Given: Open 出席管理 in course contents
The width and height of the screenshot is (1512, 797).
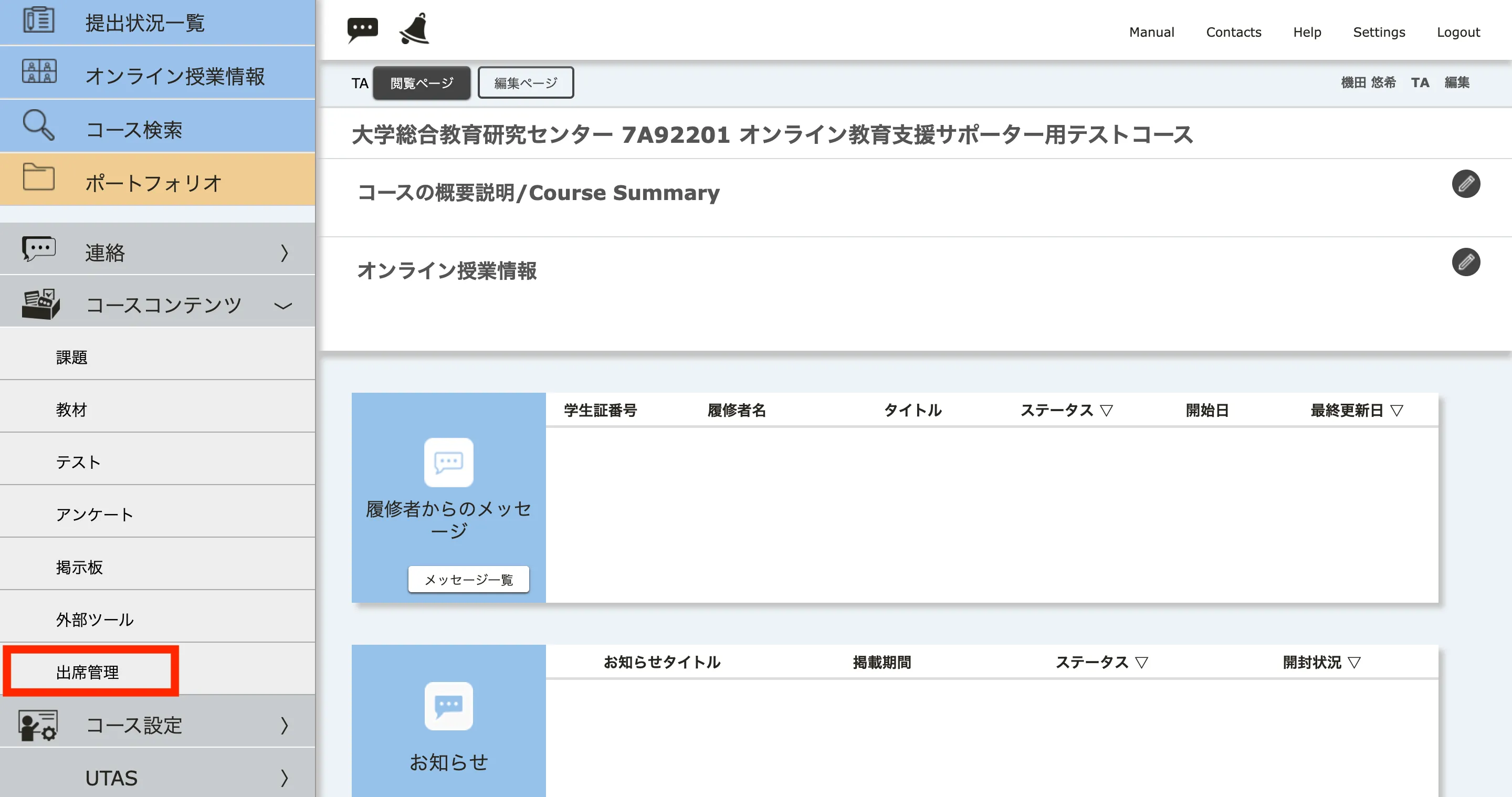Looking at the screenshot, I should (x=88, y=672).
